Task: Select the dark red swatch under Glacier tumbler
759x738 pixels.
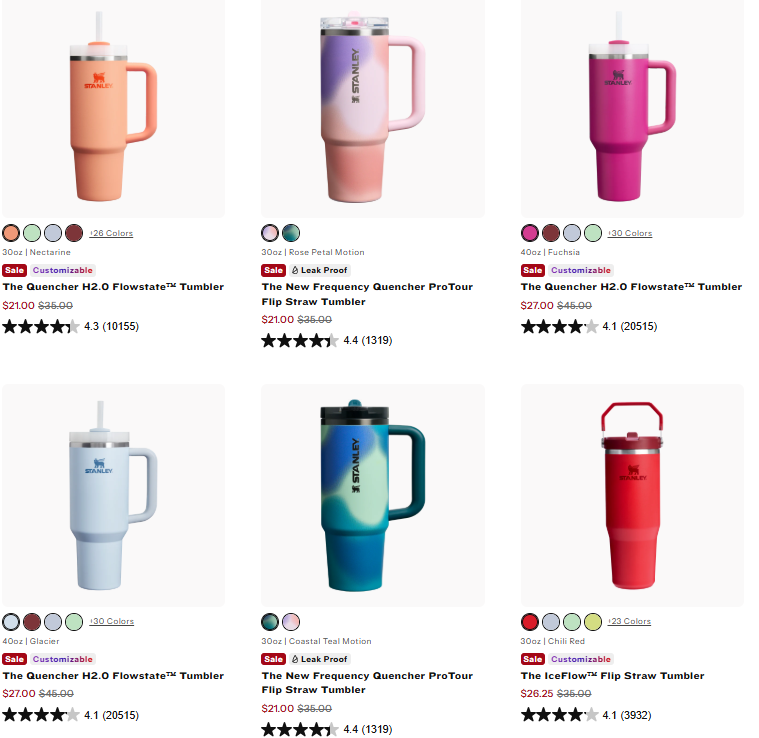Action: click(x=32, y=622)
